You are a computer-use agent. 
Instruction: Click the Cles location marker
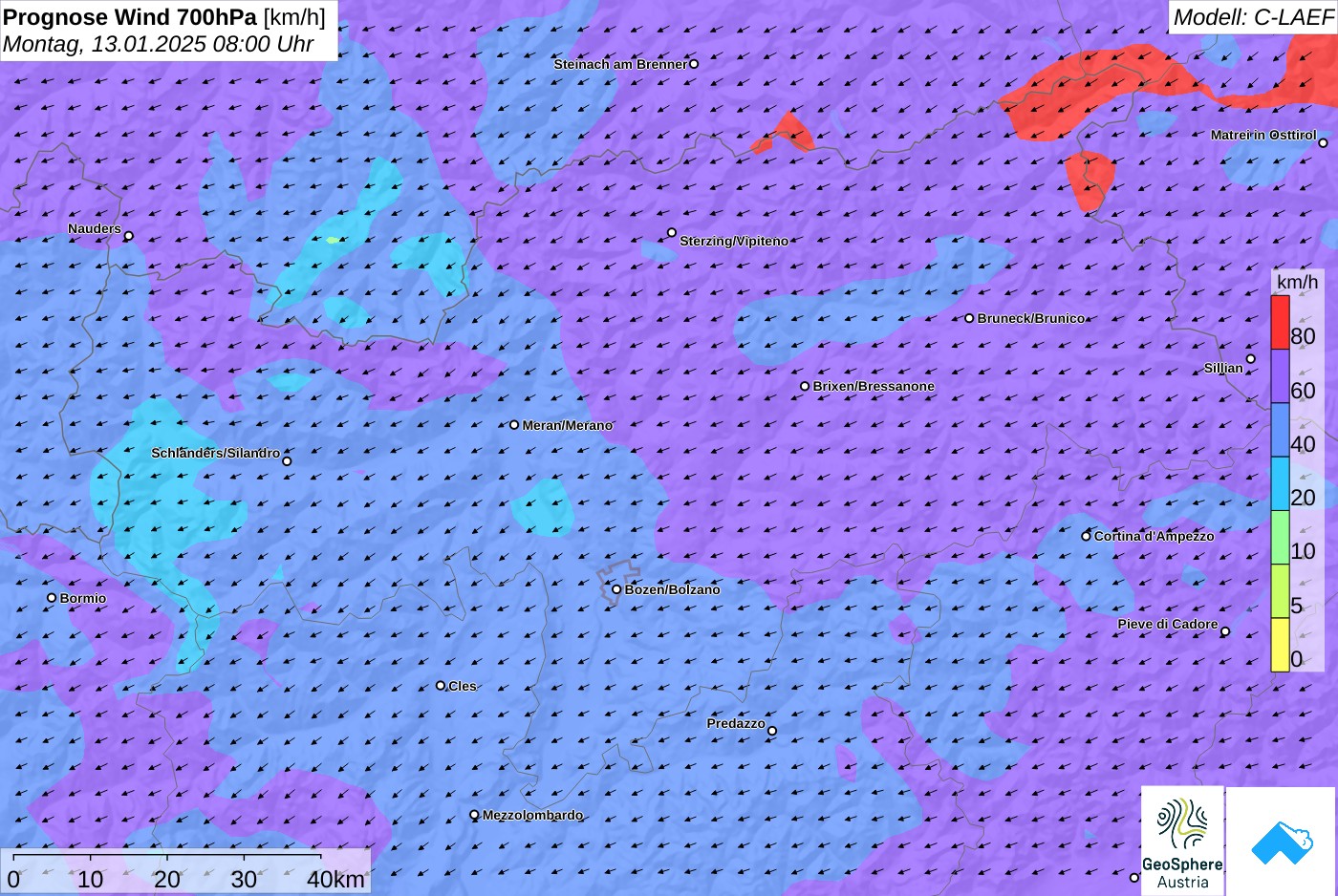[x=441, y=685]
